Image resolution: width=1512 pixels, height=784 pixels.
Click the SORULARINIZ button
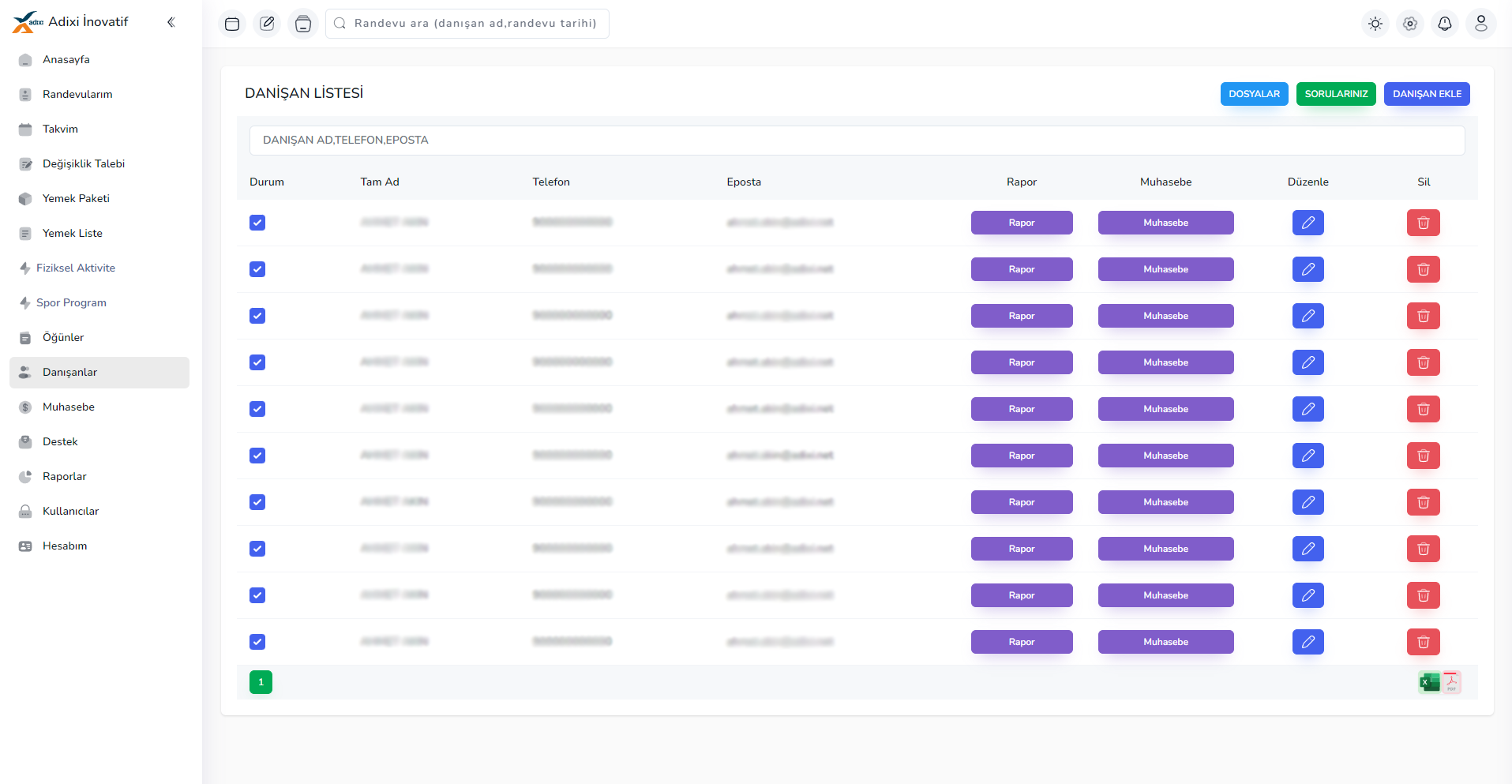pyautogui.click(x=1336, y=94)
